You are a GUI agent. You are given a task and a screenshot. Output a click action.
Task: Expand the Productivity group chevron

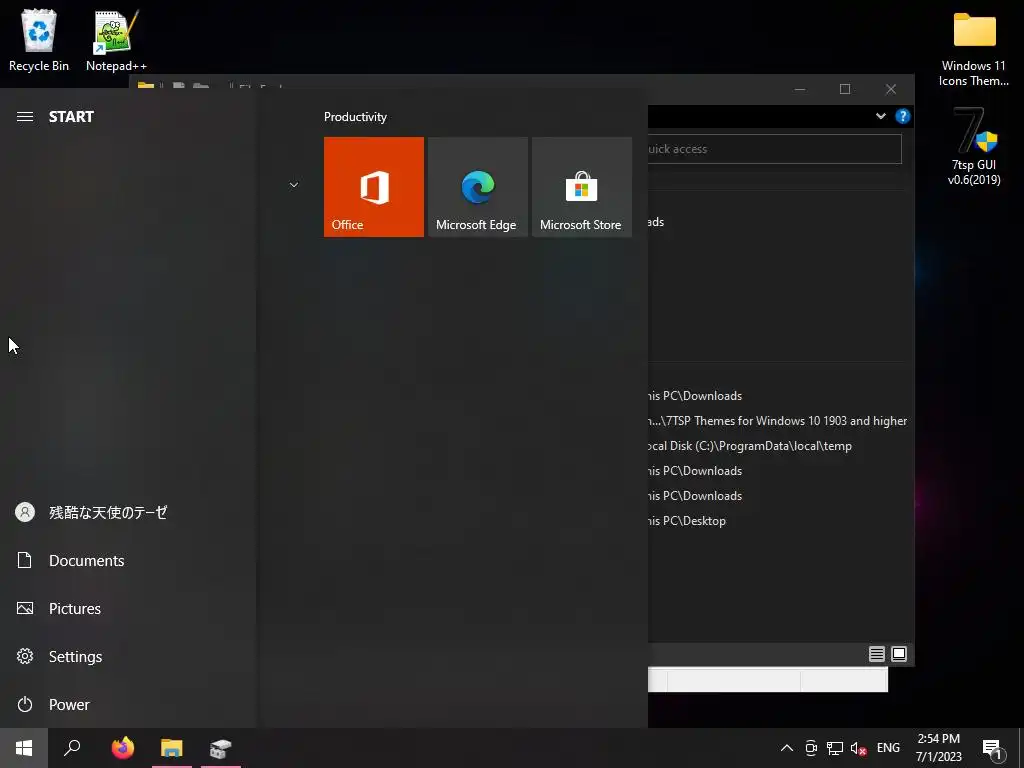(294, 185)
